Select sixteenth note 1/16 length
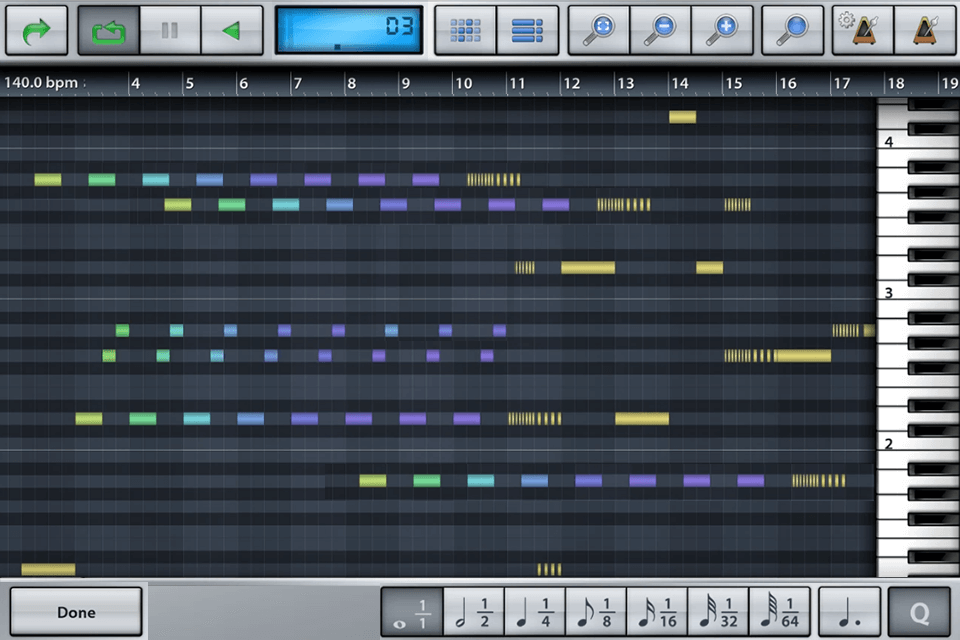960x640 pixels. pos(657,612)
